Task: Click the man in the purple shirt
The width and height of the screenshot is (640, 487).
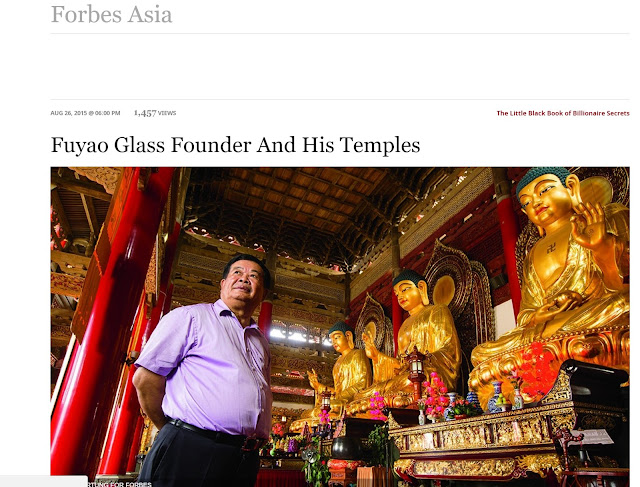Action: tap(204, 371)
